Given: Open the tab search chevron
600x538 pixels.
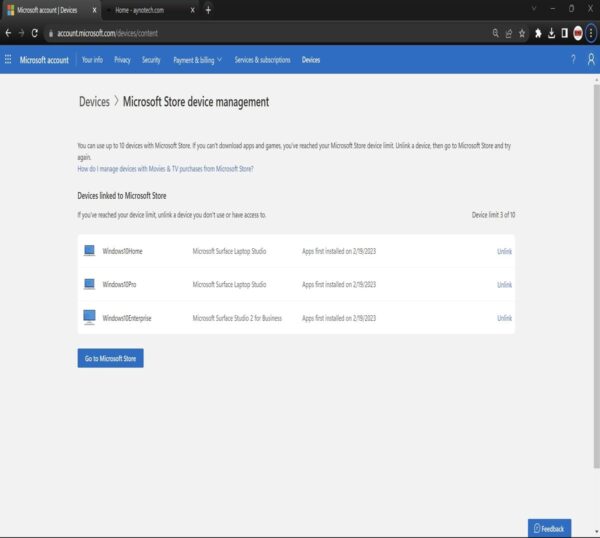Looking at the screenshot, I should click(x=533, y=8).
